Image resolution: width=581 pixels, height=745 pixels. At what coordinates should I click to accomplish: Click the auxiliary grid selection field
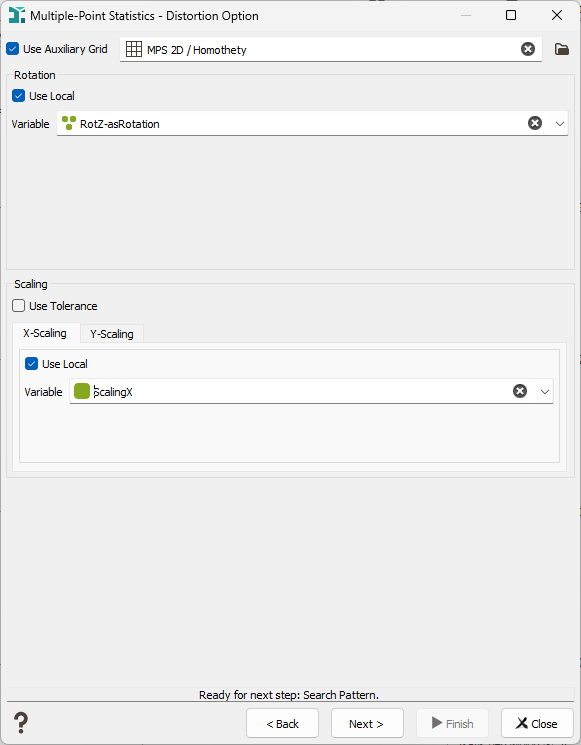point(331,49)
